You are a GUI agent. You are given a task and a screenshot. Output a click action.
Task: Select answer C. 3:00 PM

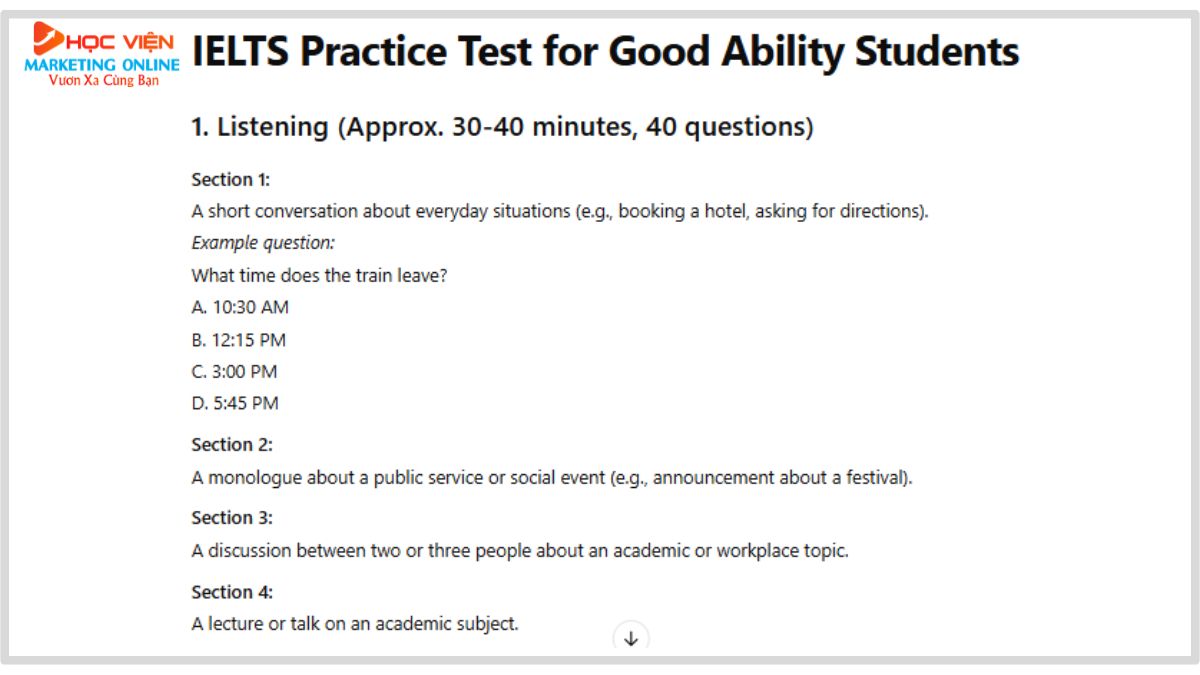click(235, 372)
